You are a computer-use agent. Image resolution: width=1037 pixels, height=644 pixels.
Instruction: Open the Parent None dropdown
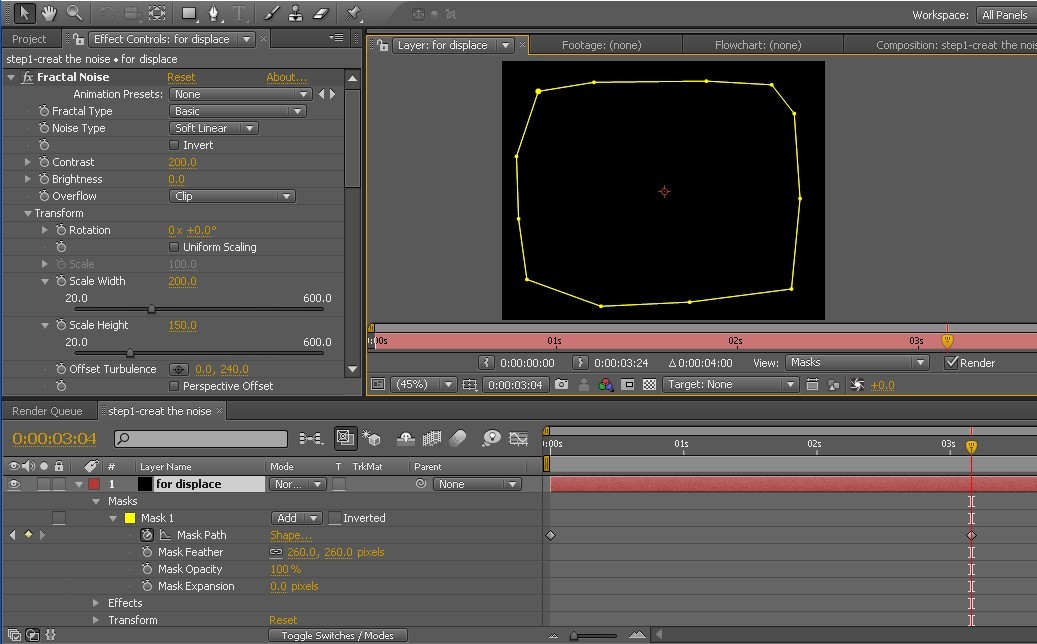[477, 484]
